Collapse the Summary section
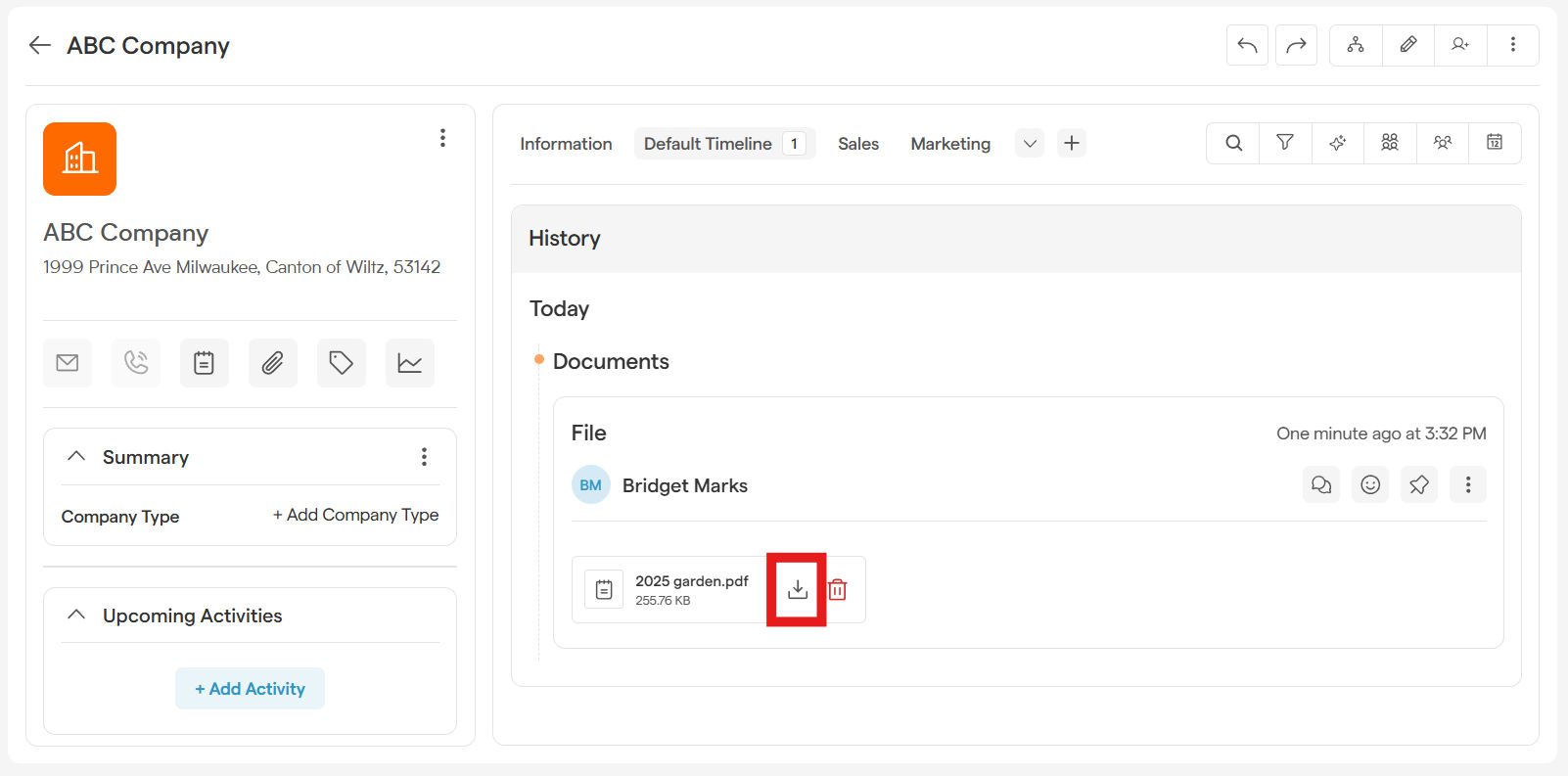The image size is (1568, 776). 76,457
